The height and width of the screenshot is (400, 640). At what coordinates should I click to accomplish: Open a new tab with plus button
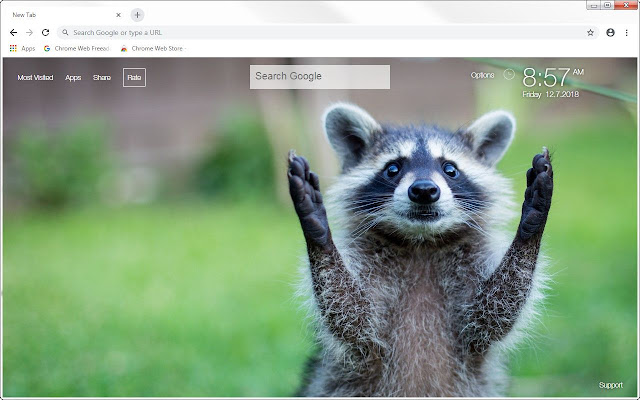[x=138, y=15]
